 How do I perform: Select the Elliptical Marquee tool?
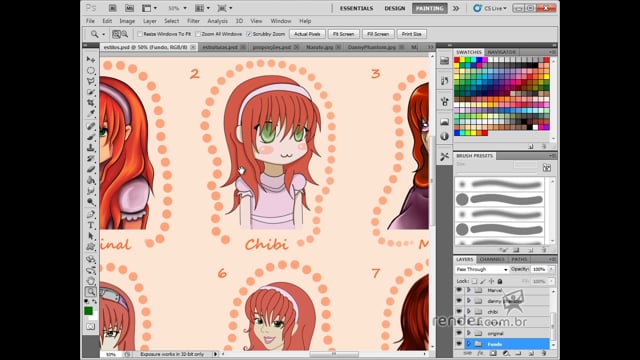tap(91, 71)
